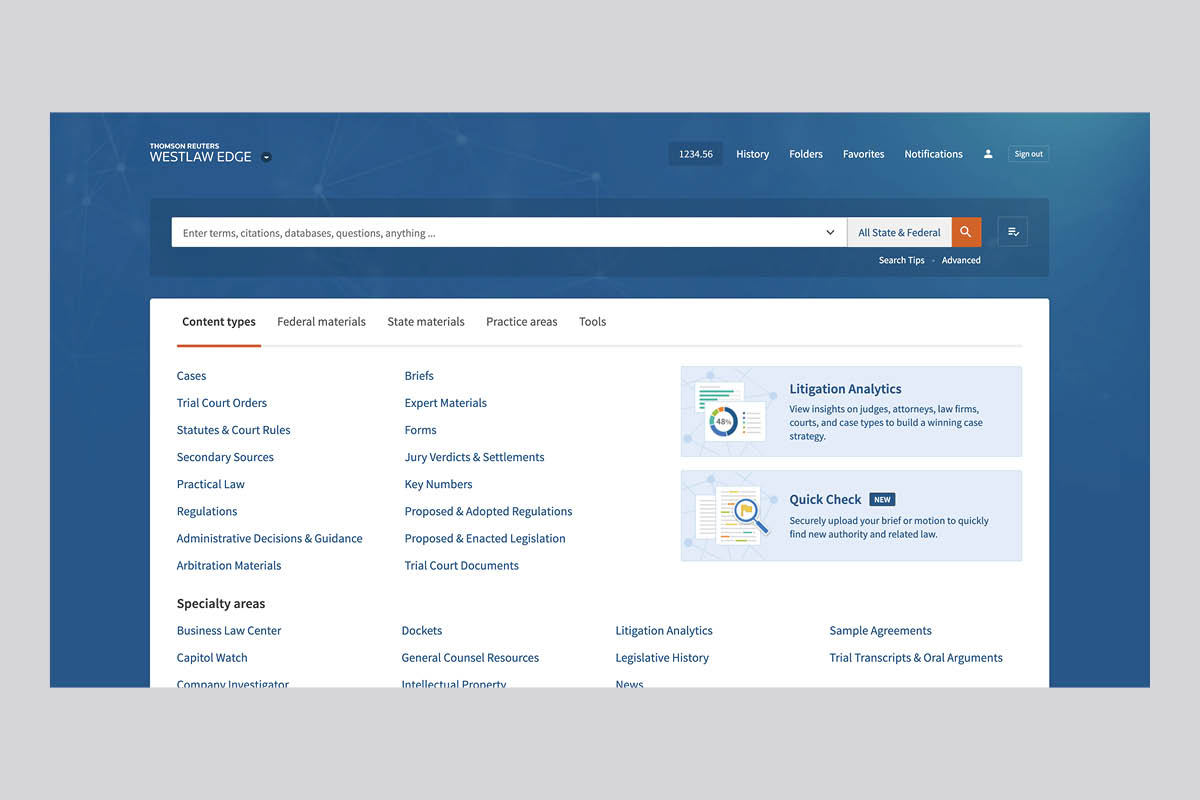Open the Tools tab

(592, 322)
